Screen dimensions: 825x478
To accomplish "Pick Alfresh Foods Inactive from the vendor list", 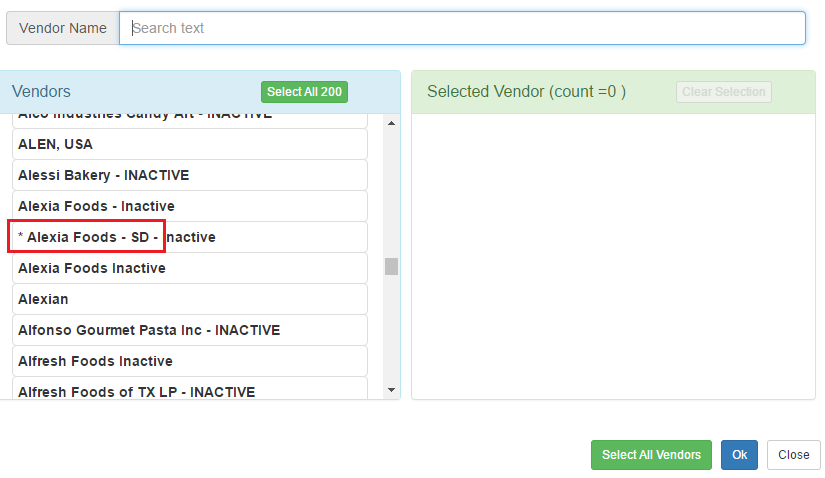I will 190,361.
